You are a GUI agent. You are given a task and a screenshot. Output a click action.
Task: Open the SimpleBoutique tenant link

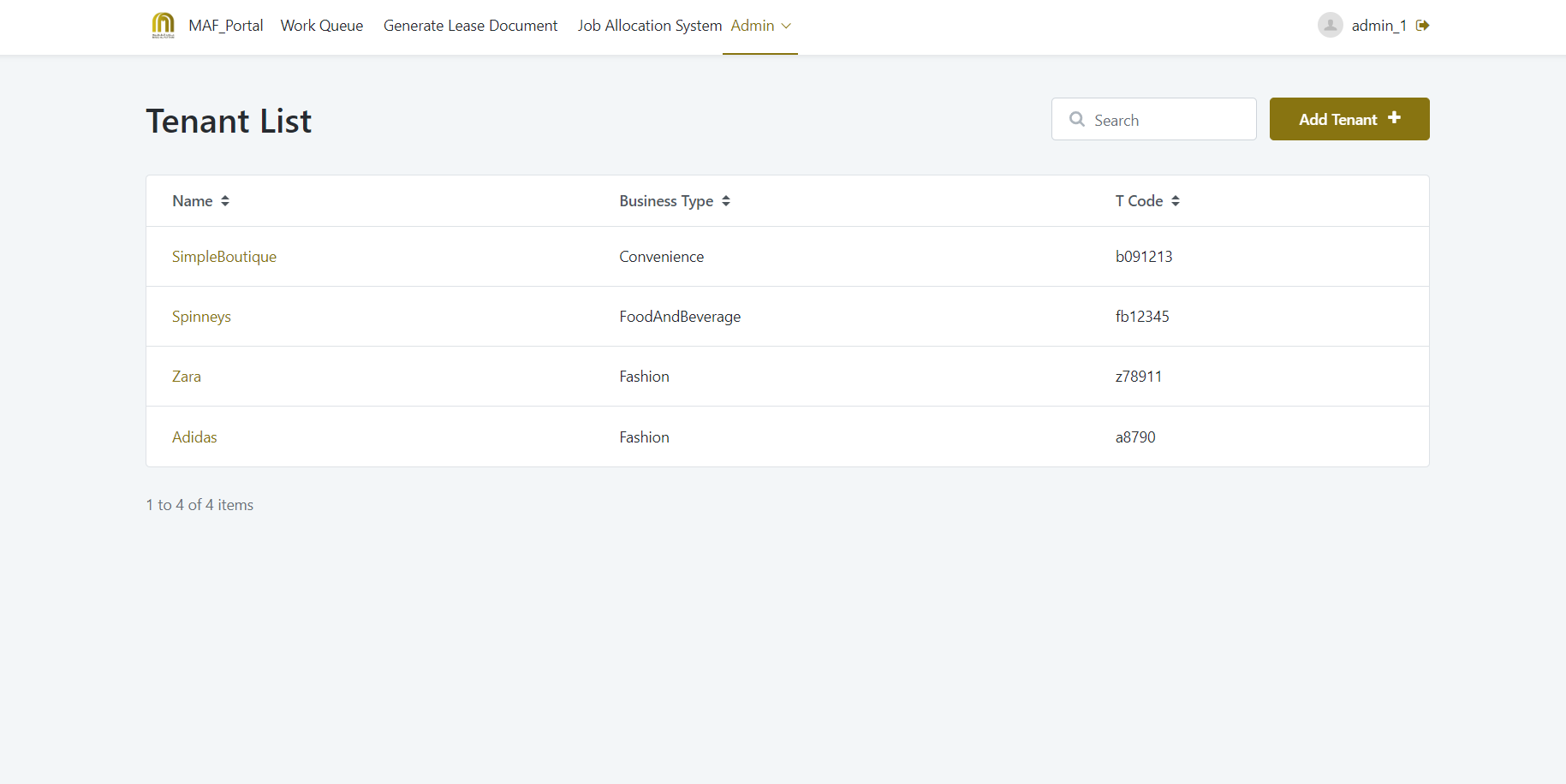(x=224, y=257)
